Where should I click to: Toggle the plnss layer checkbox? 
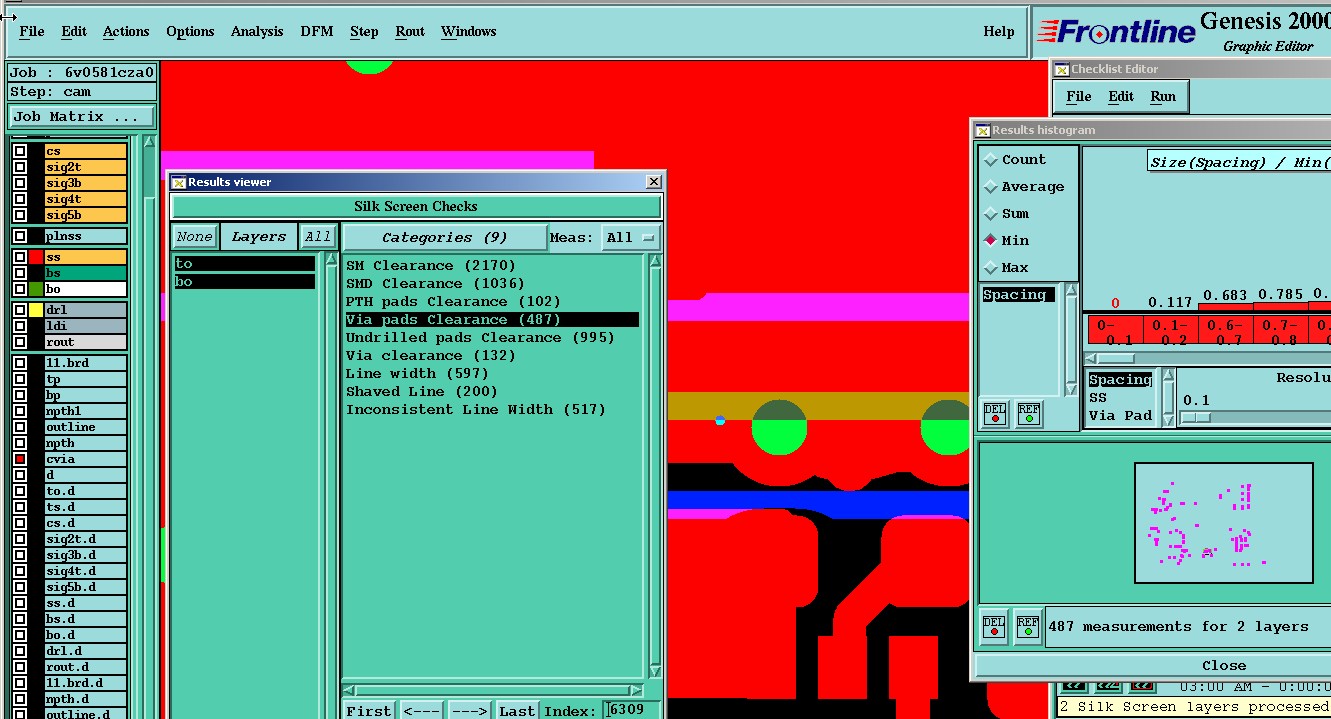point(20,236)
